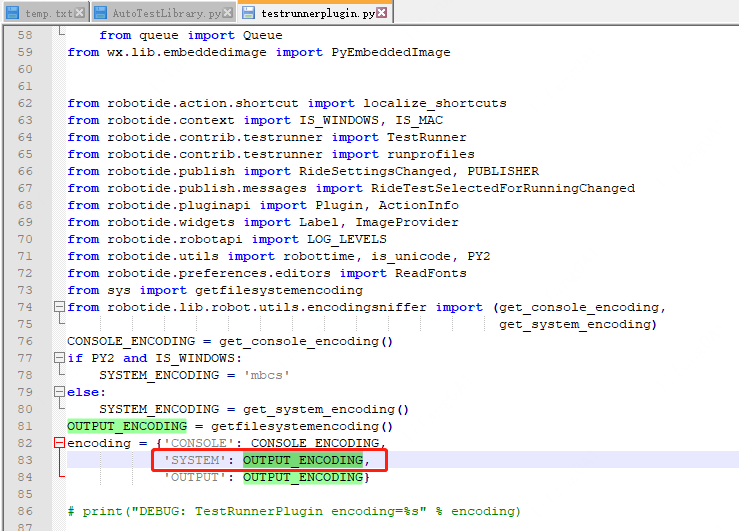Click line number 83 in margin
739x531 pixels.
pyautogui.click(x=25, y=460)
